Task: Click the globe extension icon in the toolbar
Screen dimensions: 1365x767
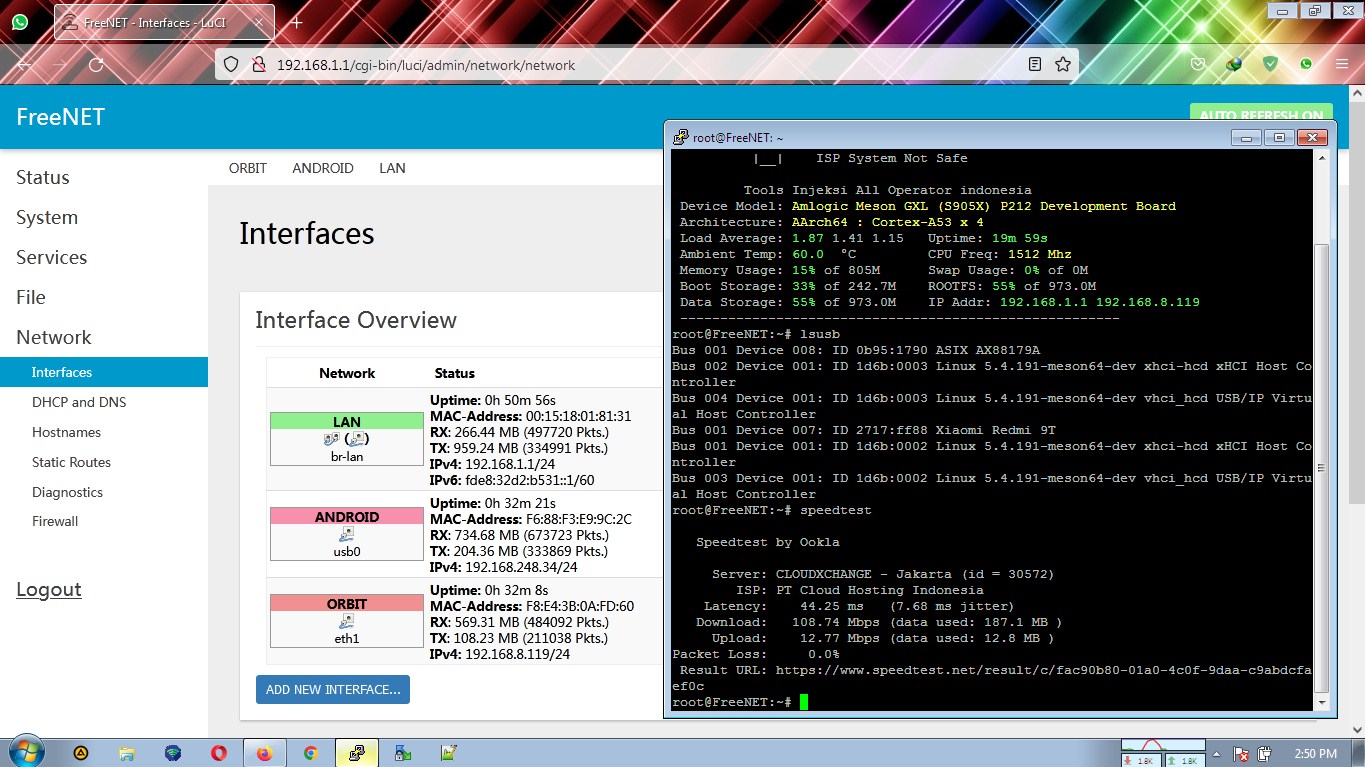Action: (x=1234, y=64)
